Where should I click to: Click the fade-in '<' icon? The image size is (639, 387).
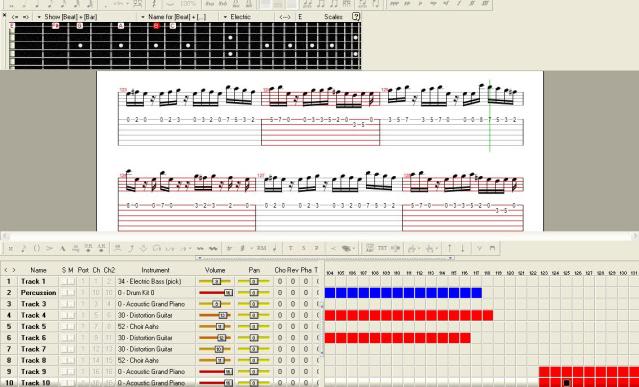(333, 248)
